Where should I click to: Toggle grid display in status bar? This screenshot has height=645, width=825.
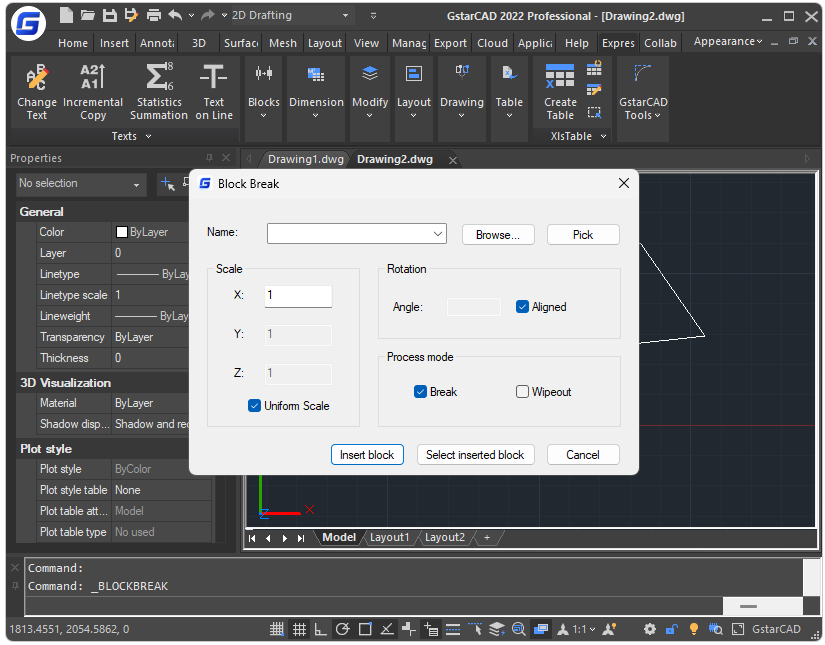pyautogui.click(x=299, y=629)
